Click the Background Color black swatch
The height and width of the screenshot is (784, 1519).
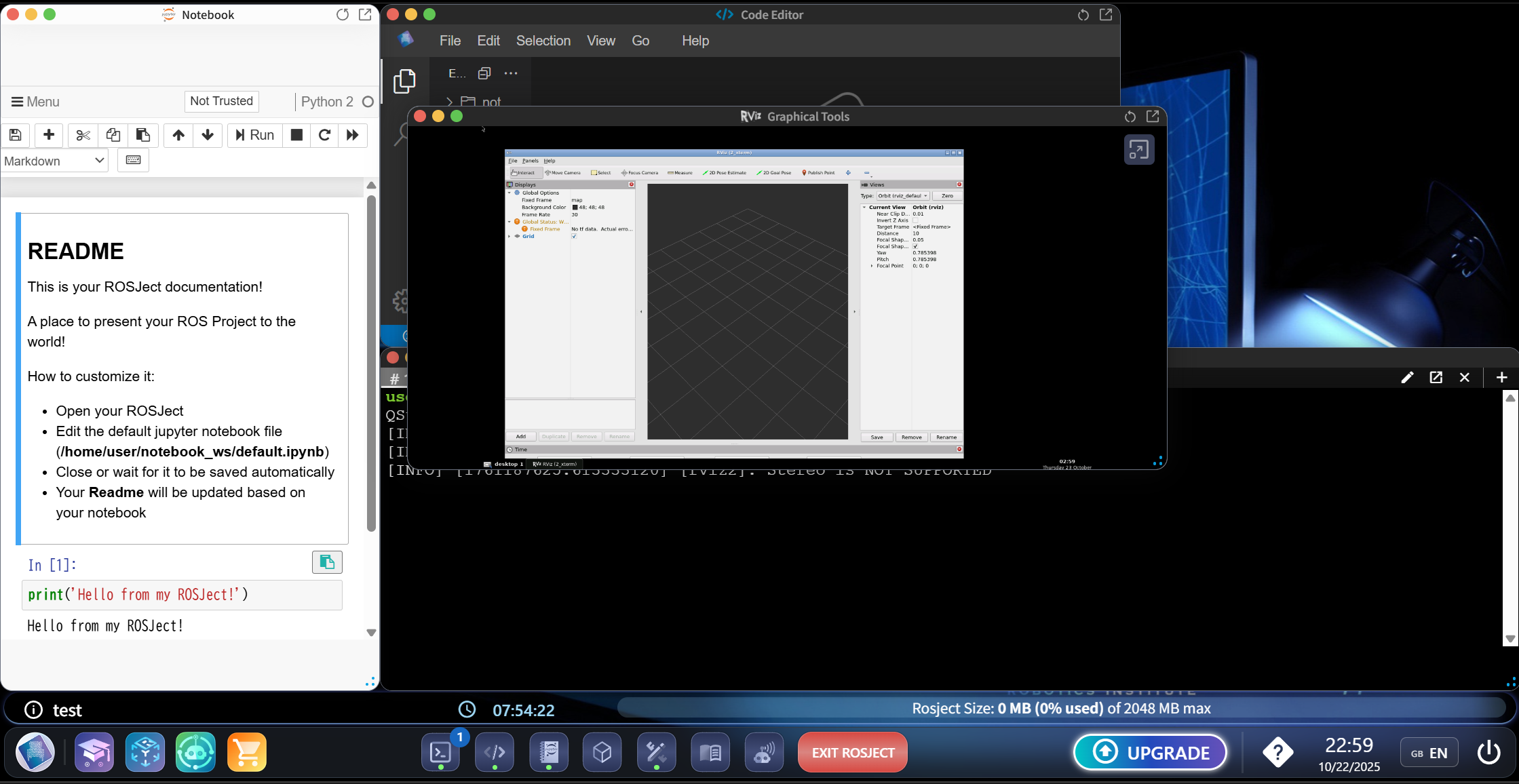575,208
